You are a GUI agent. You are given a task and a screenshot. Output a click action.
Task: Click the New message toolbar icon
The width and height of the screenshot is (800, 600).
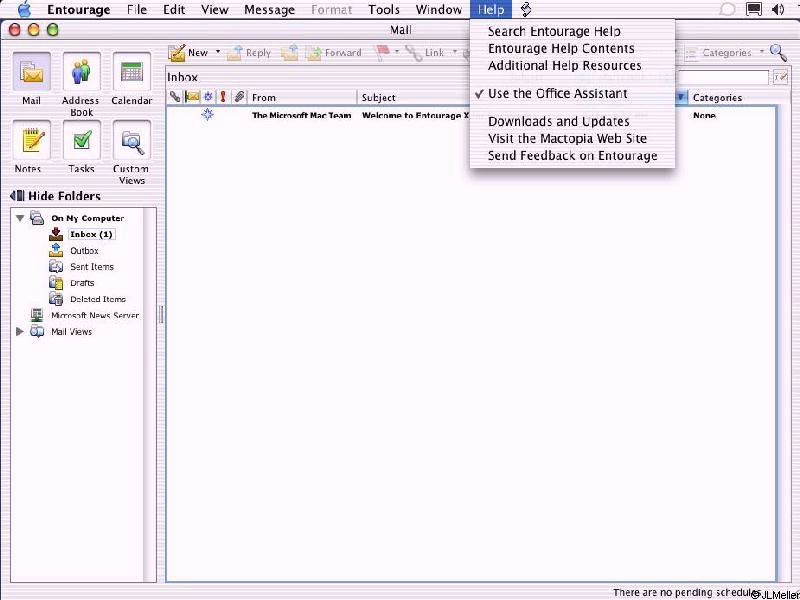(x=177, y=53)
